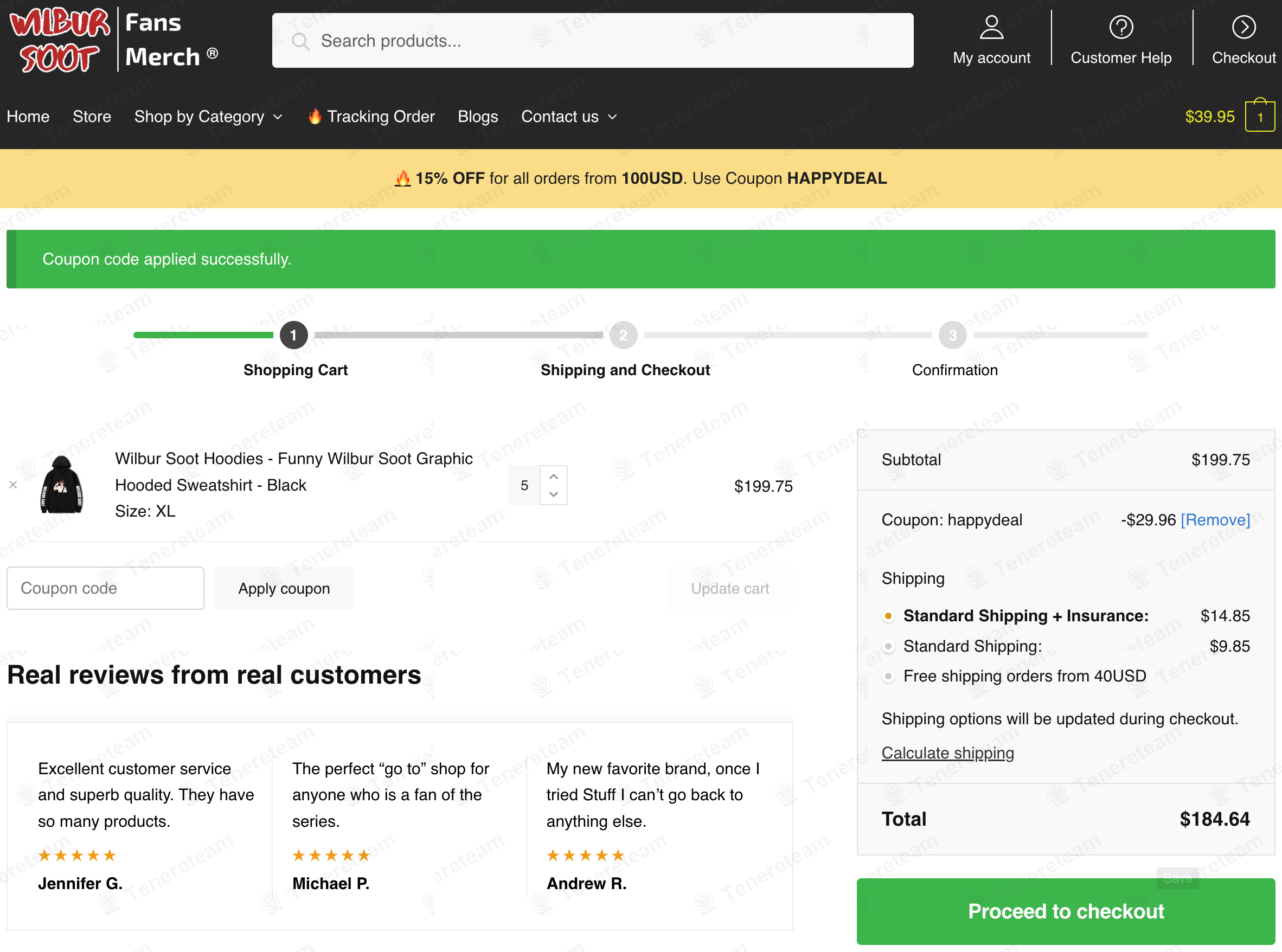
Task: Click reviewer name Jennifer G.
Action: [80, 884]
